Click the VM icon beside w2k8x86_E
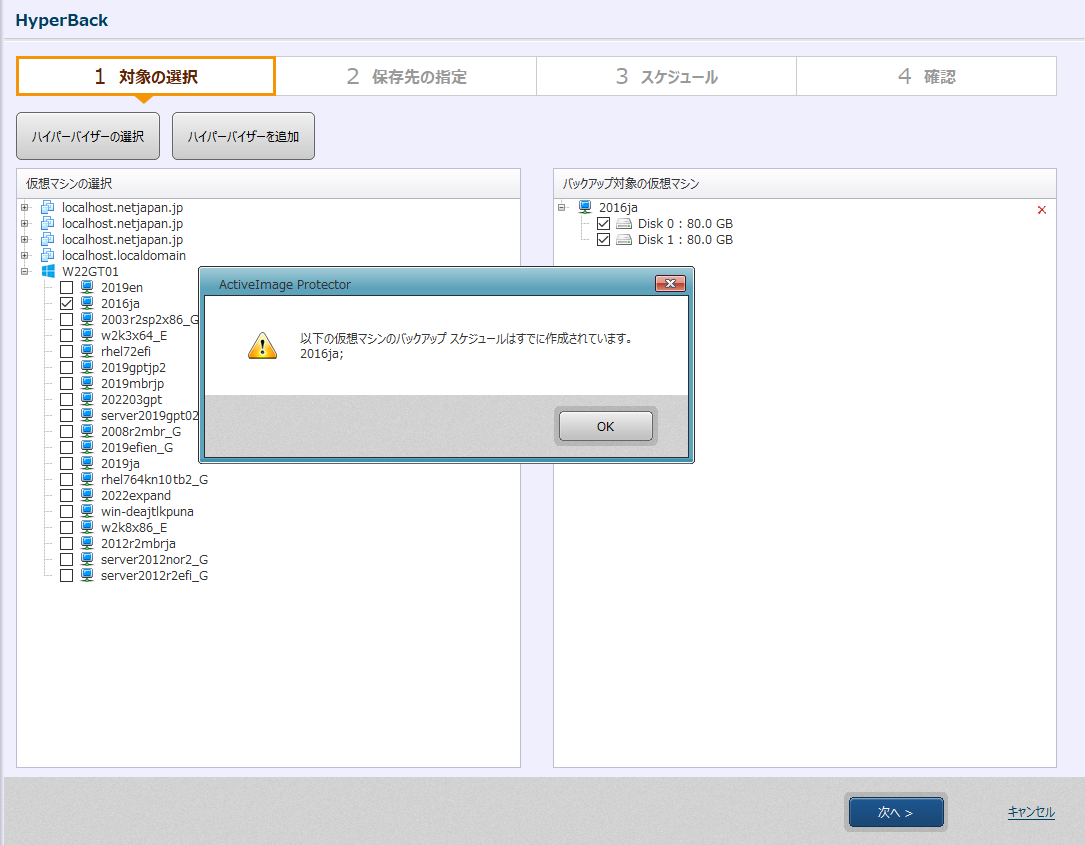1085x845 pixels. pyautogui.click(x=86, y=527)
